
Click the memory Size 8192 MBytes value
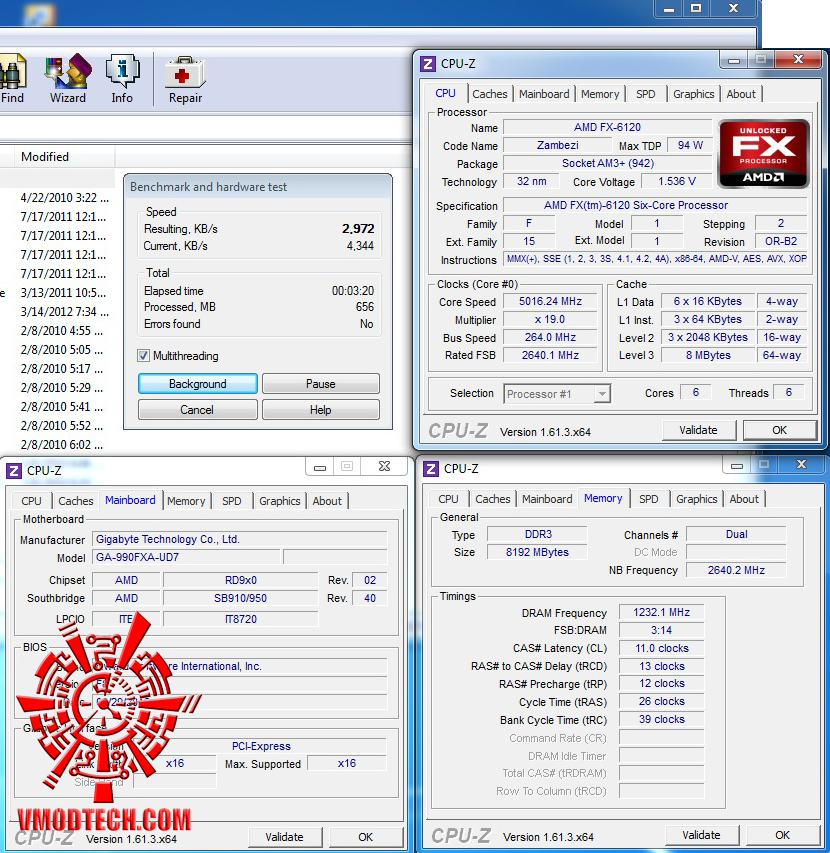click(x=537, y=552)
